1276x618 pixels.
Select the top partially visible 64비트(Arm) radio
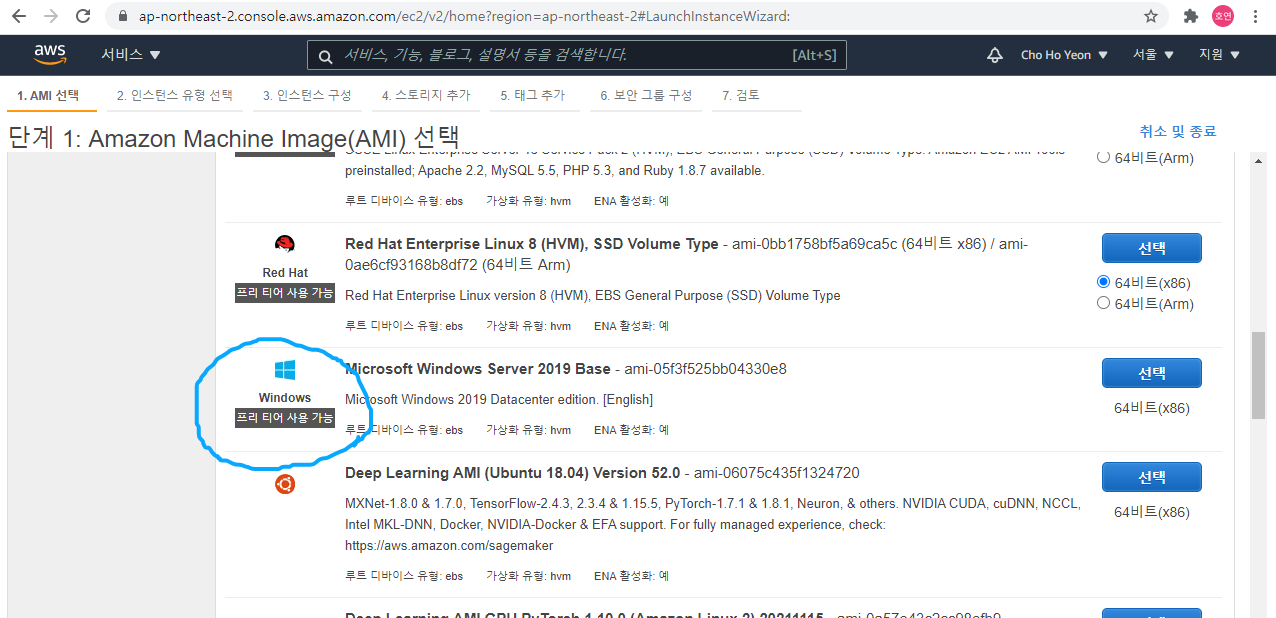pos(1104,157)
